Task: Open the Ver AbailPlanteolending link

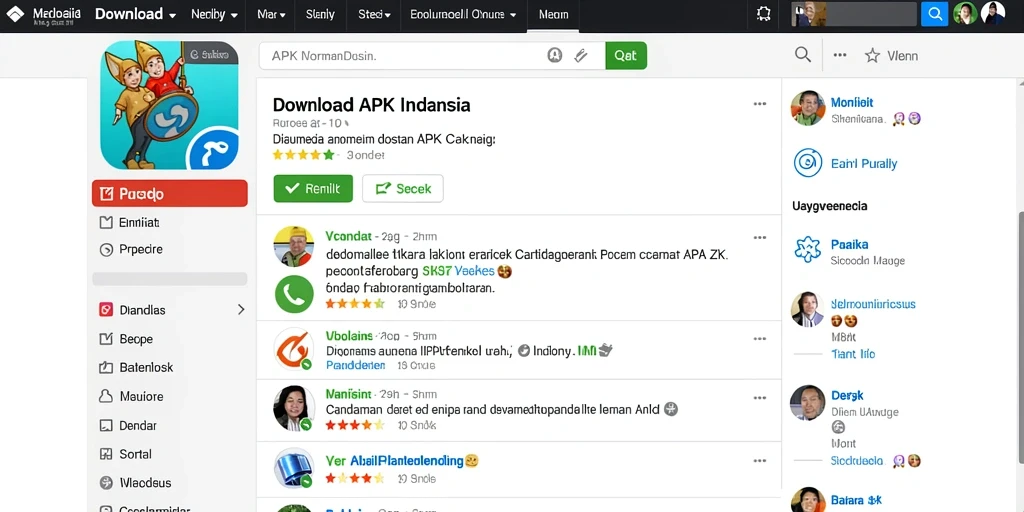Action: tap(394, 461)
